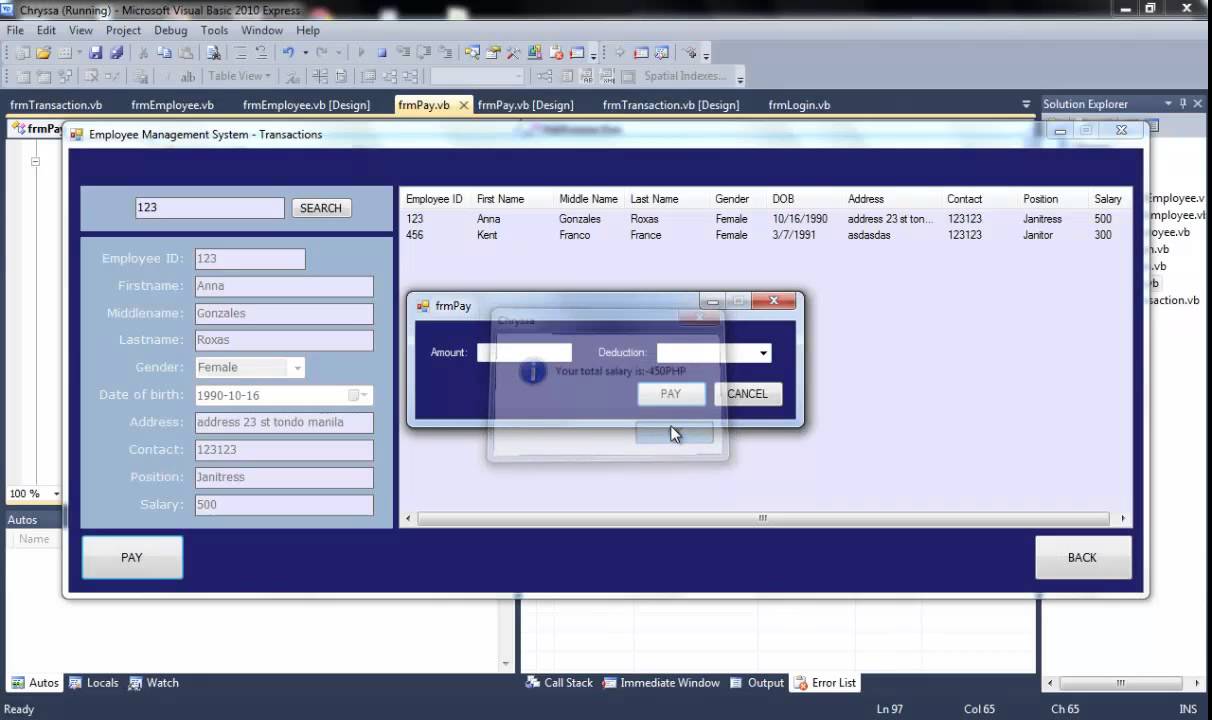1212x720 pixels.
Task: Open the Debug menu
Action: coord(170,30)
